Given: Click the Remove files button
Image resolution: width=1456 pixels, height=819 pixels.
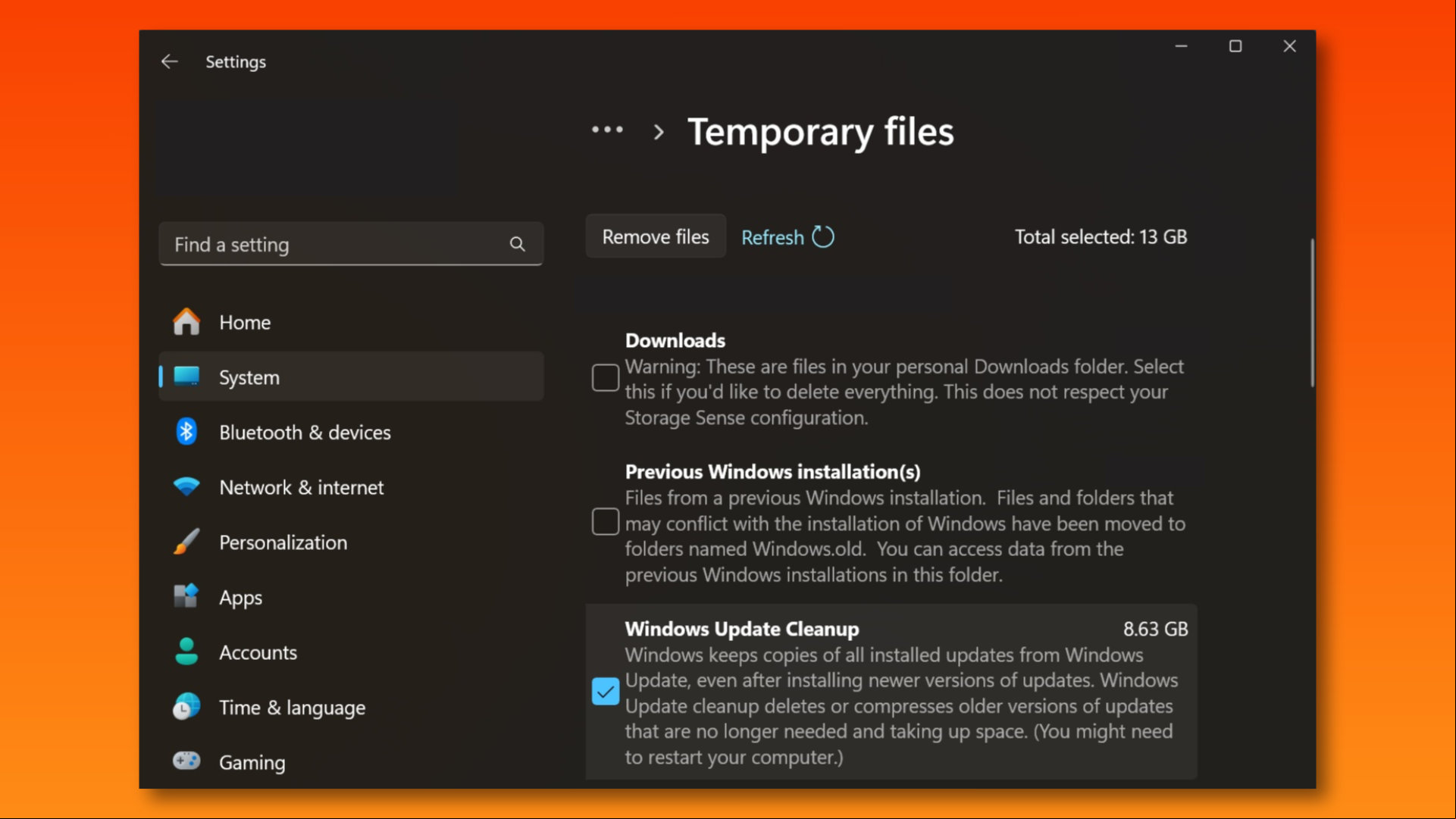Looking at the screenshot, I should click(x=656, y=236).
